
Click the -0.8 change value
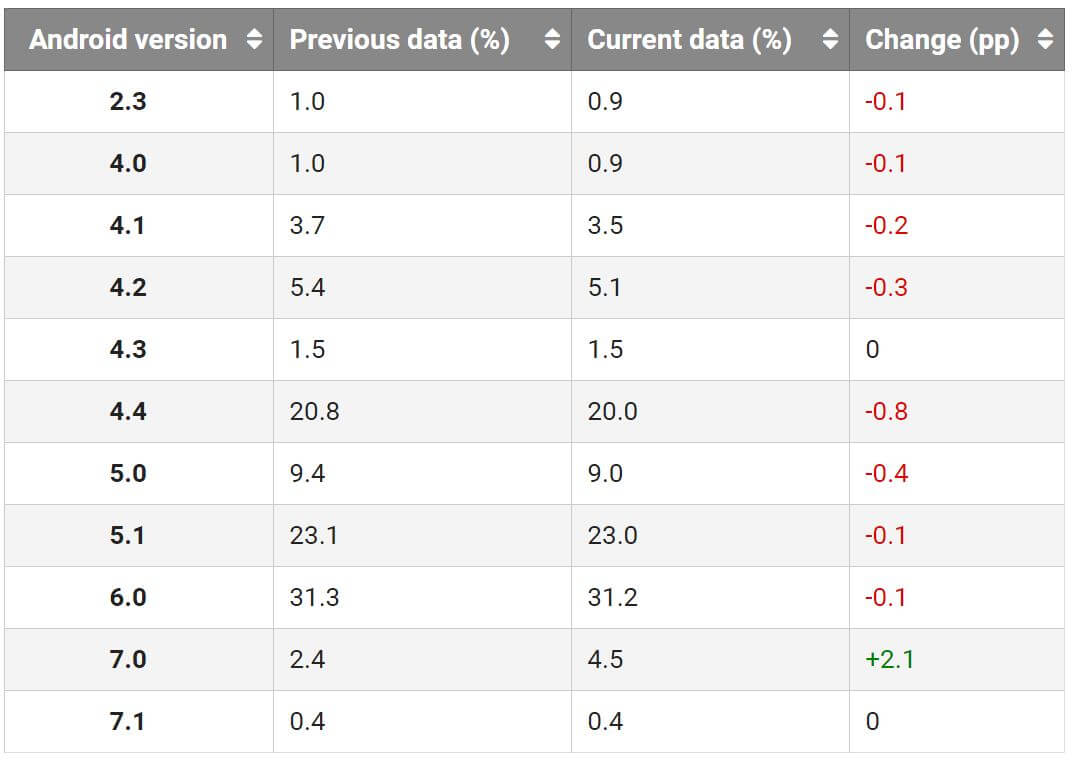tap(886, 412)
